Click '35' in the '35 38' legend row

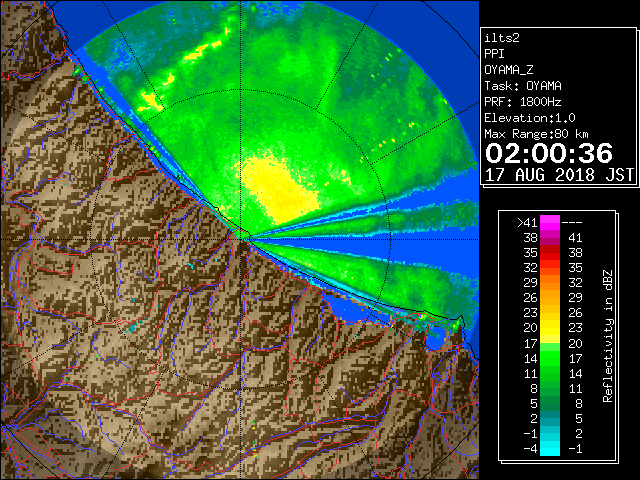coord(531,253)
